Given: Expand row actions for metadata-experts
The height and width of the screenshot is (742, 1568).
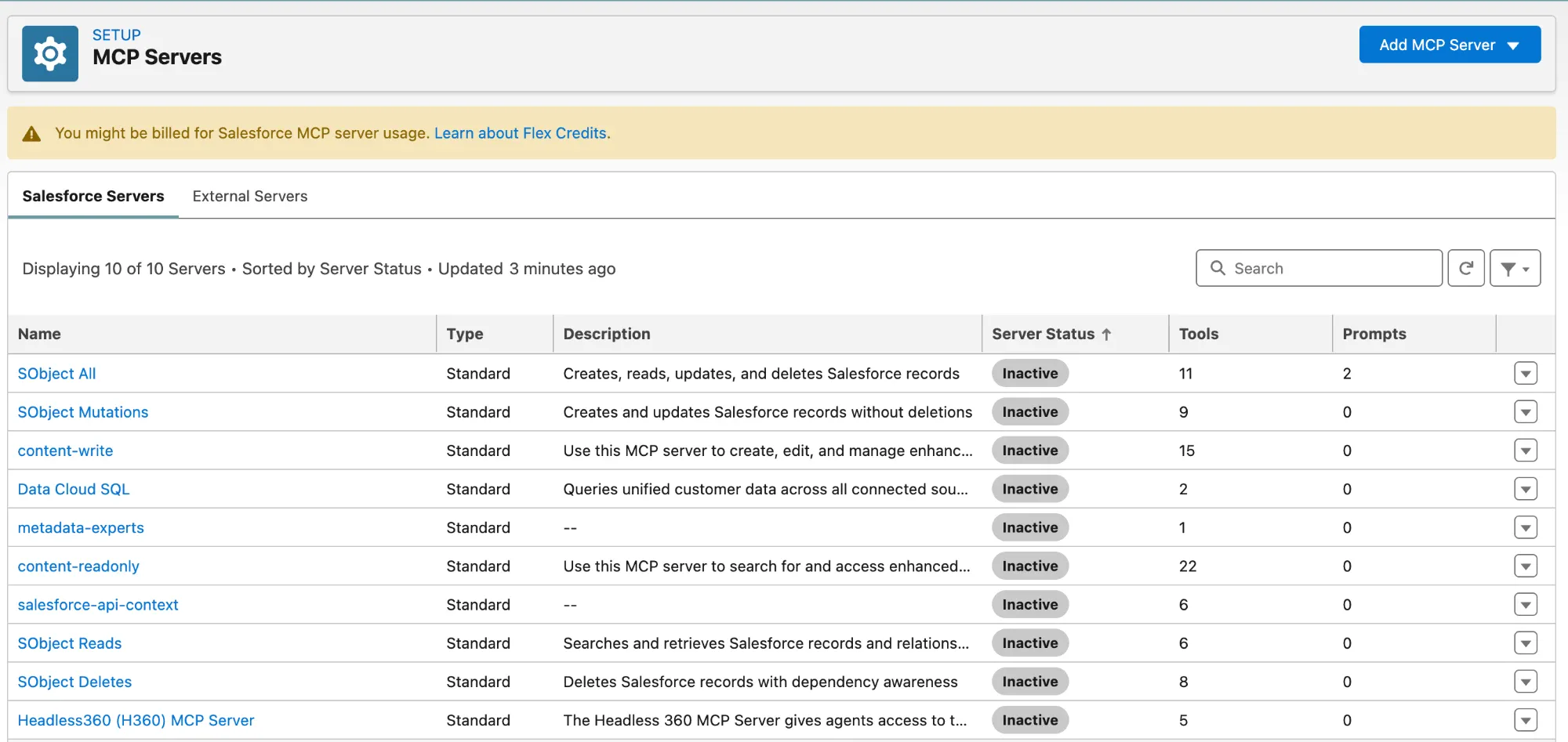Looking at the screenshot, I should click(x=1525, y=528).
